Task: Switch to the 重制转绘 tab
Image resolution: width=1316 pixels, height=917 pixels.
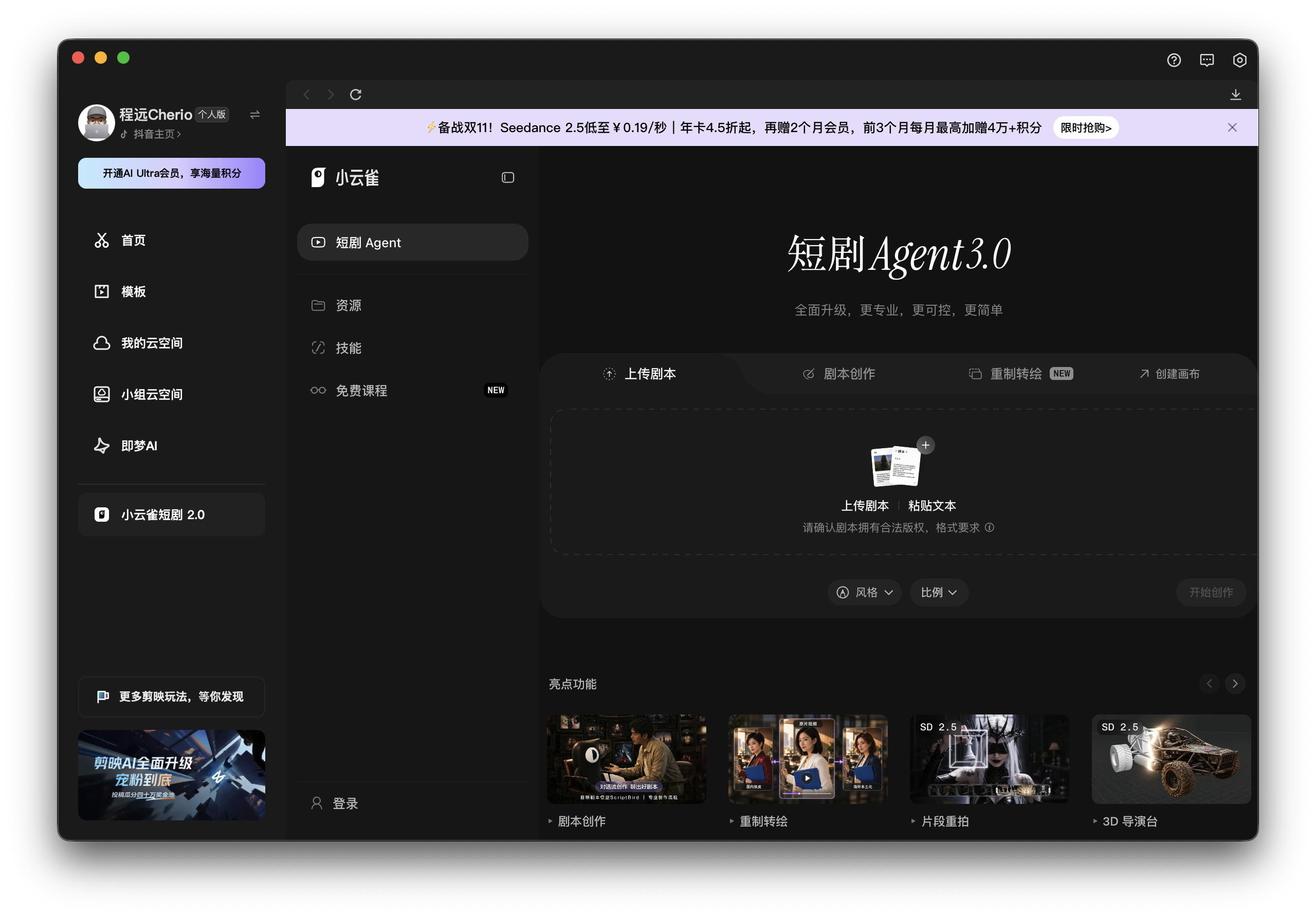Action: [x=1021, y=374]
